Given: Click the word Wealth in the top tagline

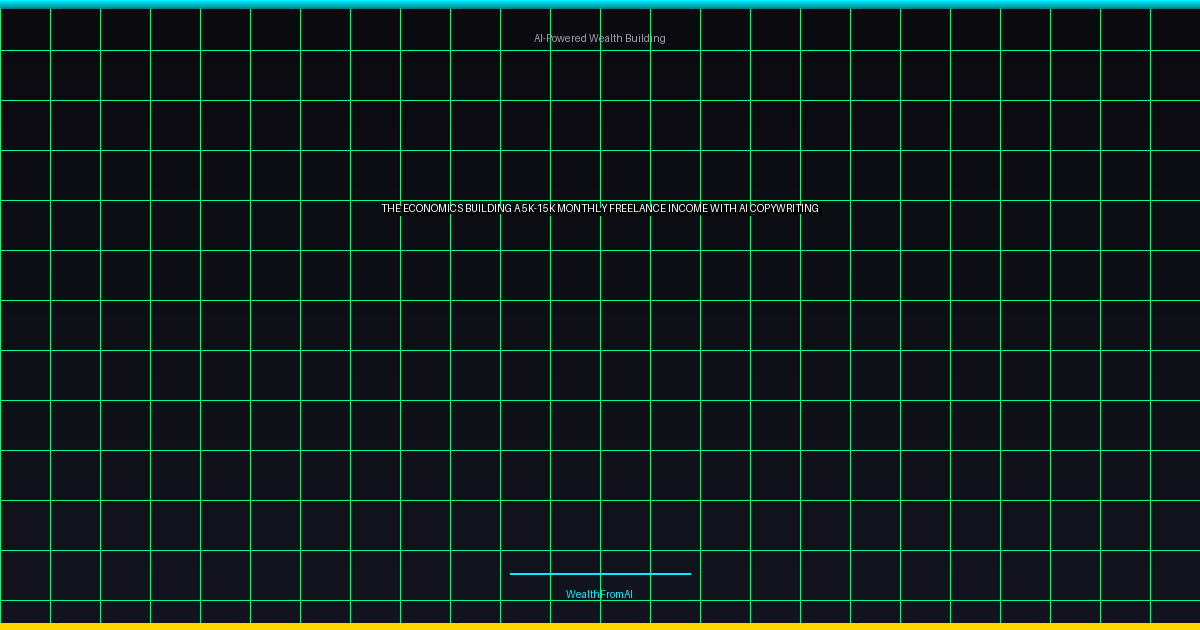Looking at the screenshot, I should click(x=607, y=38).
